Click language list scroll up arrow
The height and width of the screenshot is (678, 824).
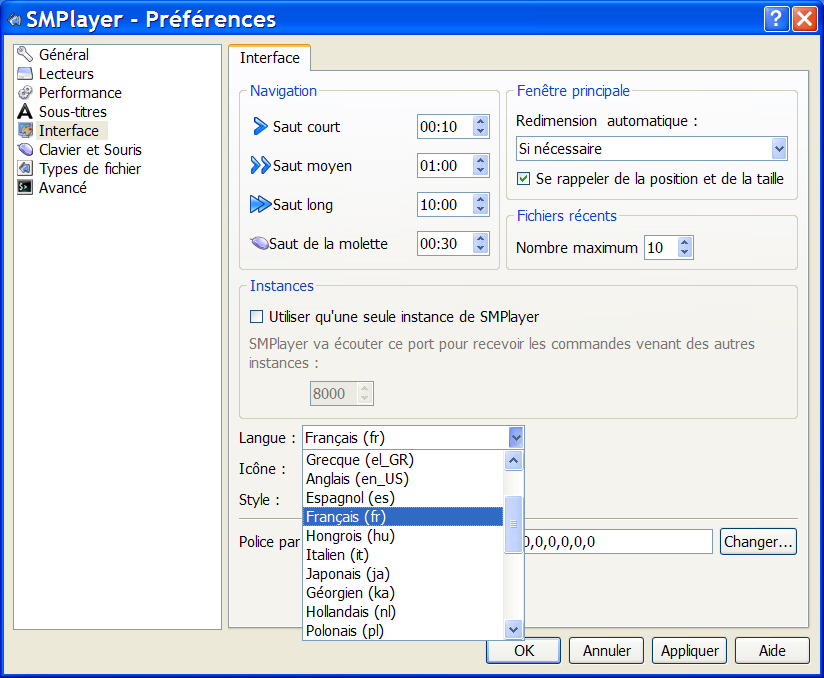[x=513, y=460]
